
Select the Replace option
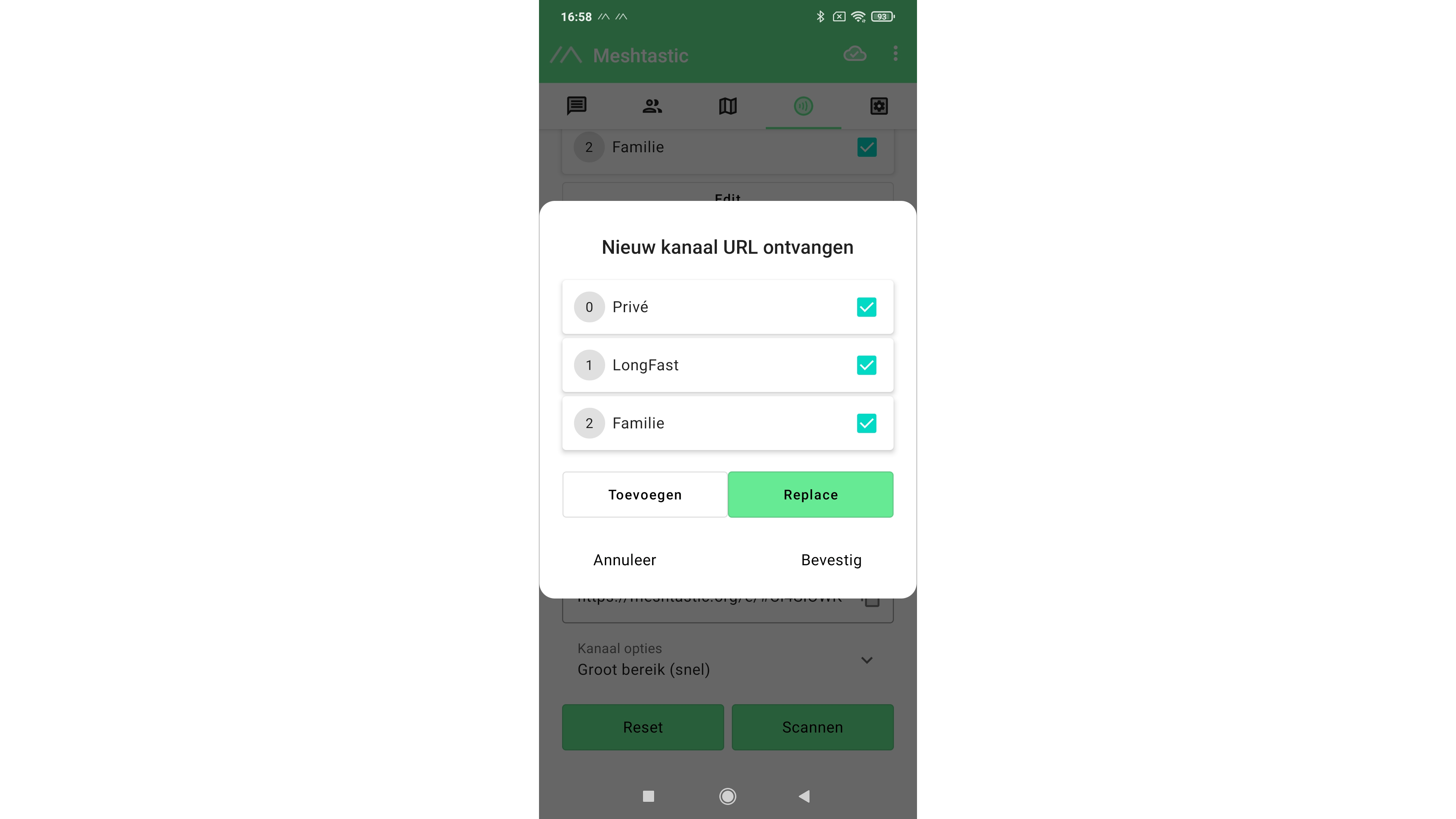(811, 495)
